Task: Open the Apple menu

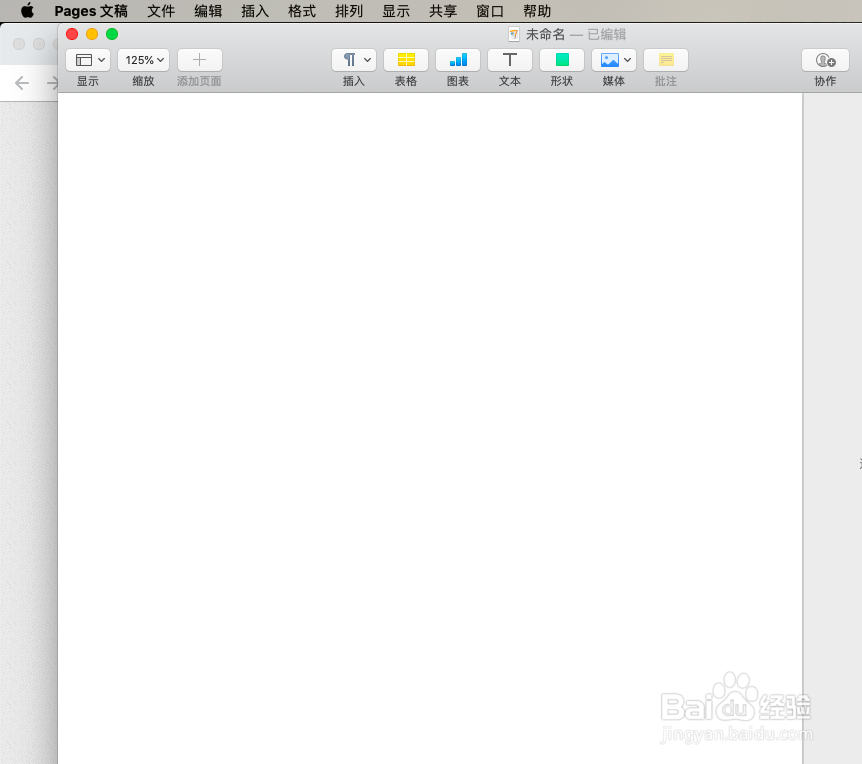Action: [27, 11]
